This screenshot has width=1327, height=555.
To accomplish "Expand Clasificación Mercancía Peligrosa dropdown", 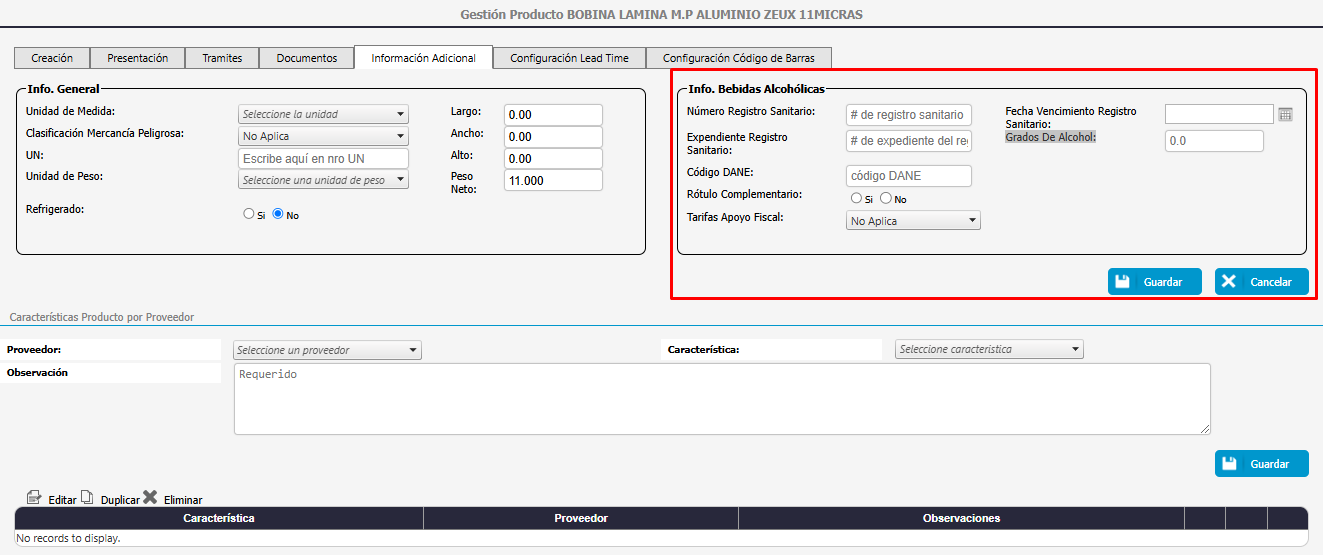I will tap(323, 136).
